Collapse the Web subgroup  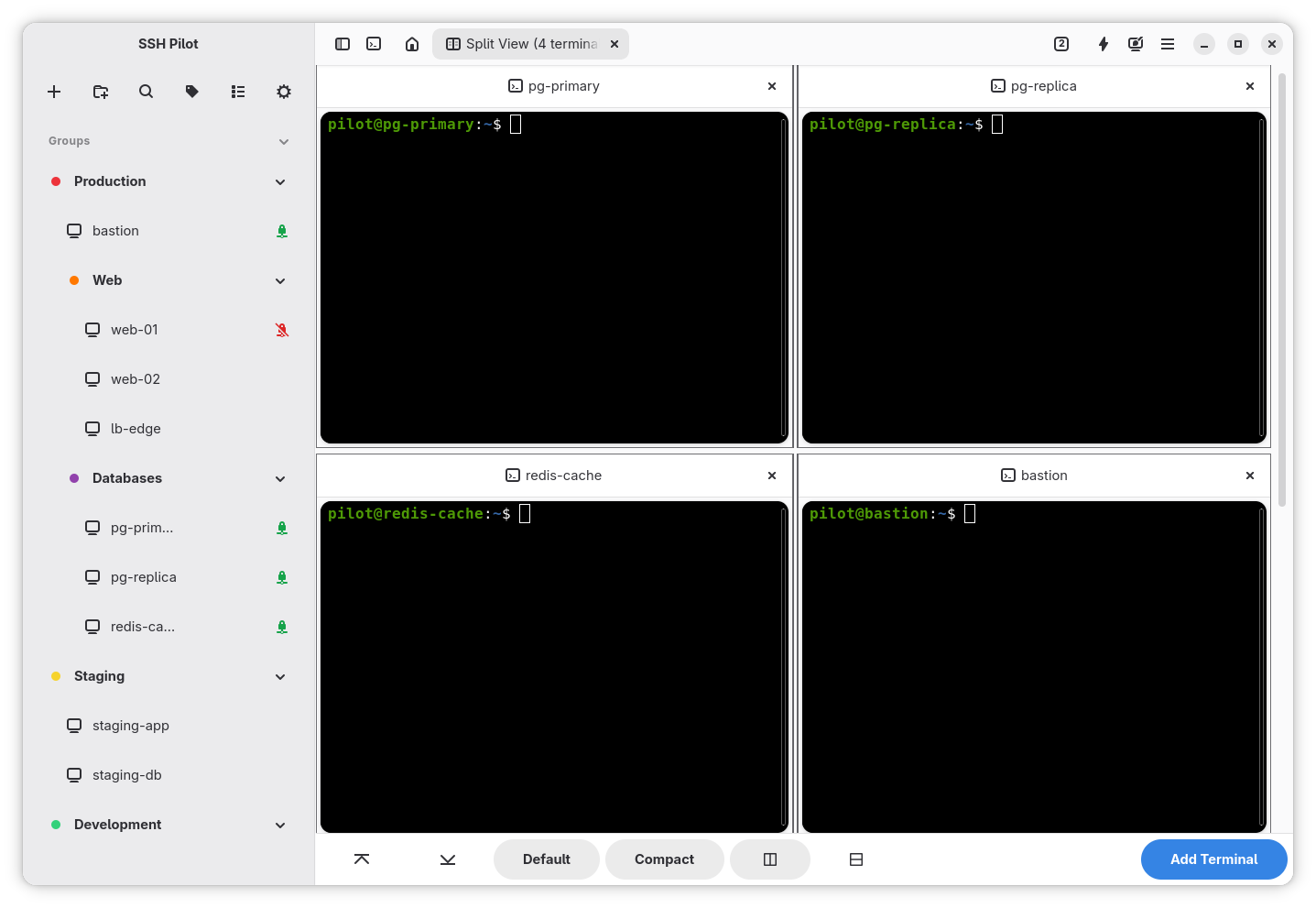click(x=280, y=280)
